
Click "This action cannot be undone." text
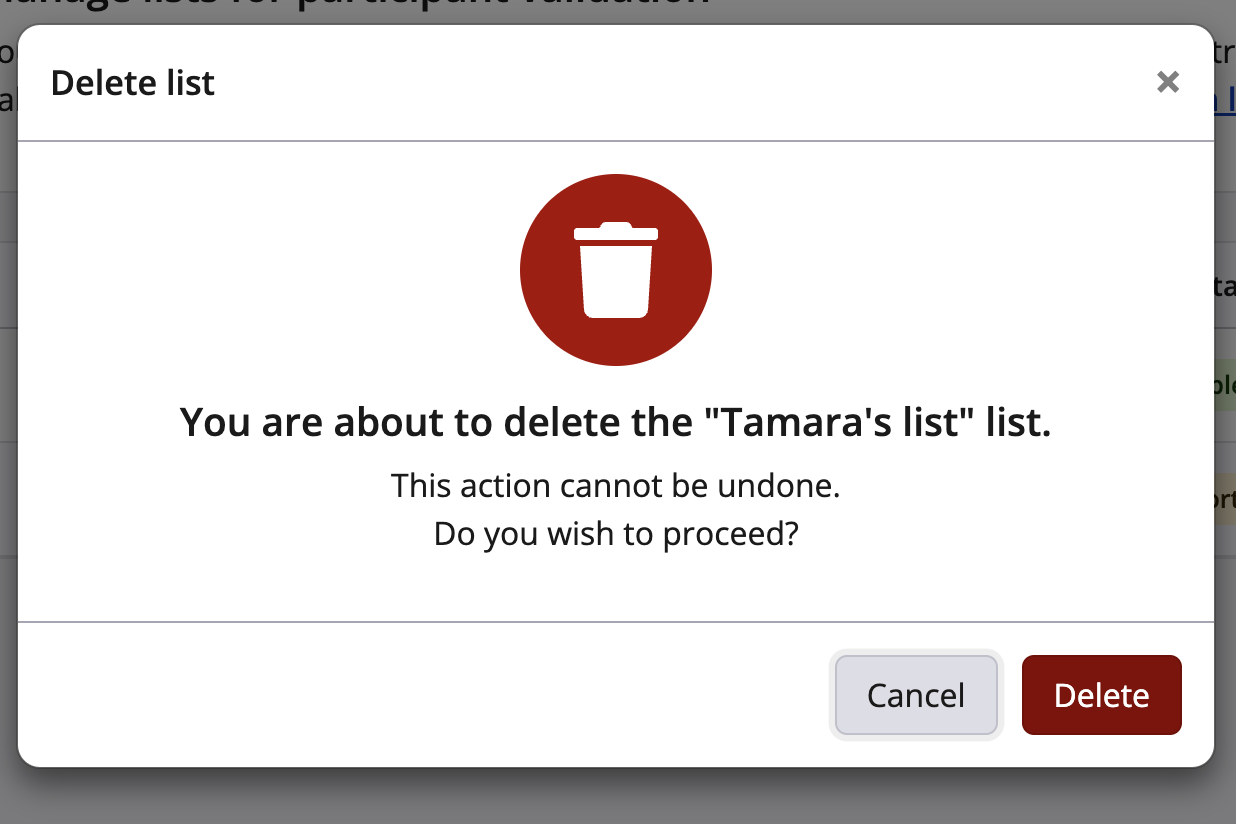point(615,486)
